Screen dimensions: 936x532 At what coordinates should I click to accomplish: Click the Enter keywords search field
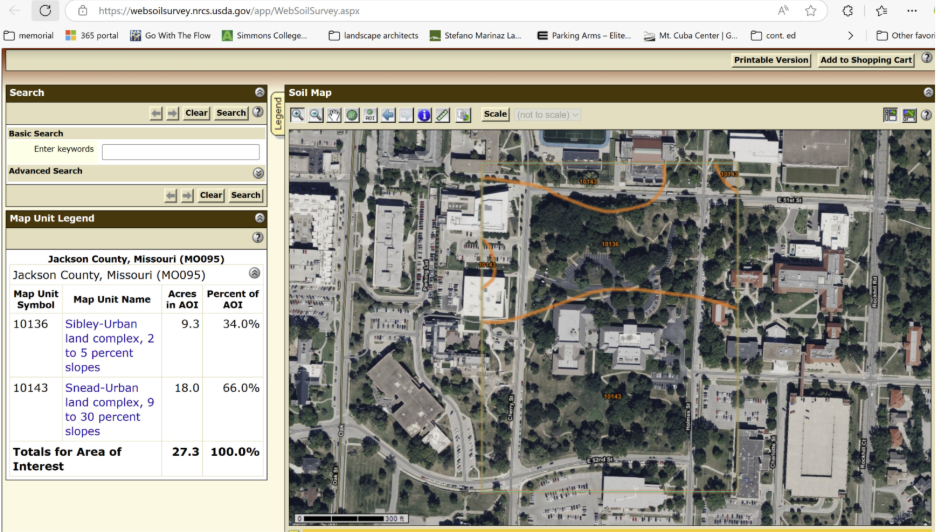click(x=180, y=152)
